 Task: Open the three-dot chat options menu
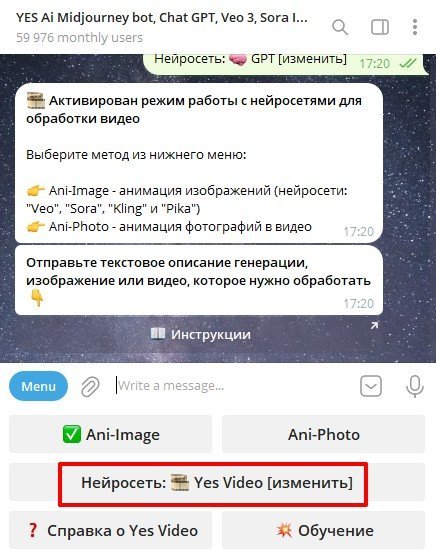click(415, 27)
